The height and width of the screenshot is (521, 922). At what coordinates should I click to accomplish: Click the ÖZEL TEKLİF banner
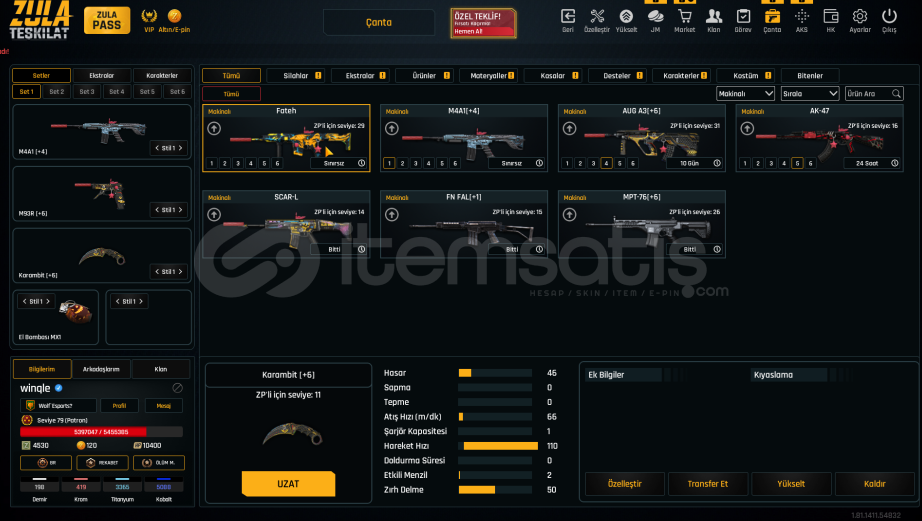pyautogui.click(x=483, y=24)
